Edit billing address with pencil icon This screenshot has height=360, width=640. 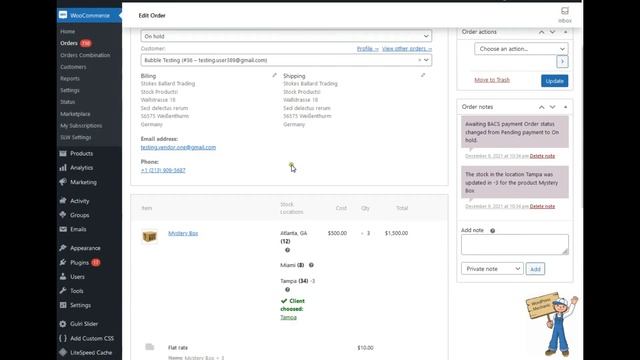[274, 76]
